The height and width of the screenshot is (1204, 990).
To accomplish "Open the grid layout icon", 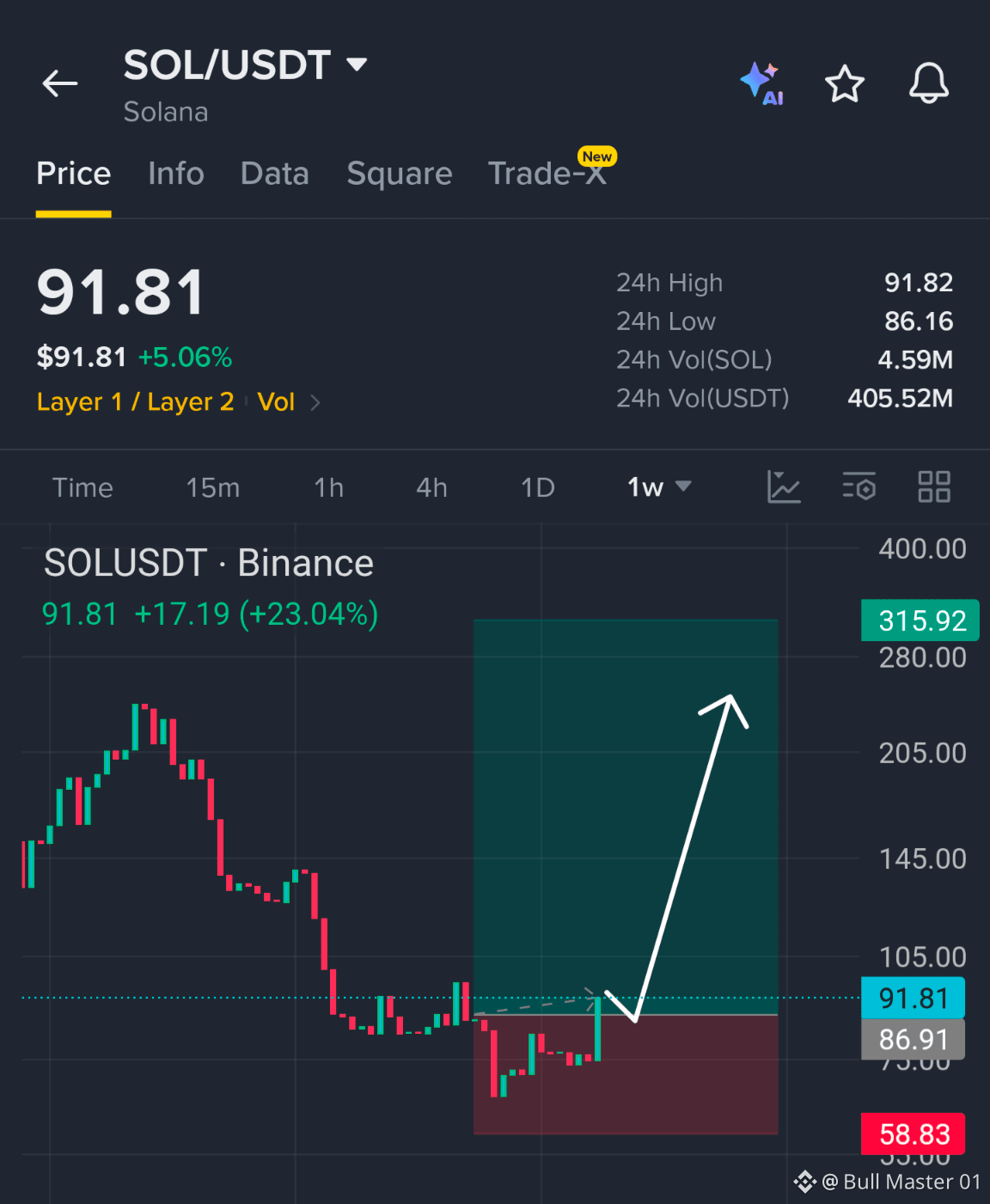I will pyautogui.click(x=934, y=486).
